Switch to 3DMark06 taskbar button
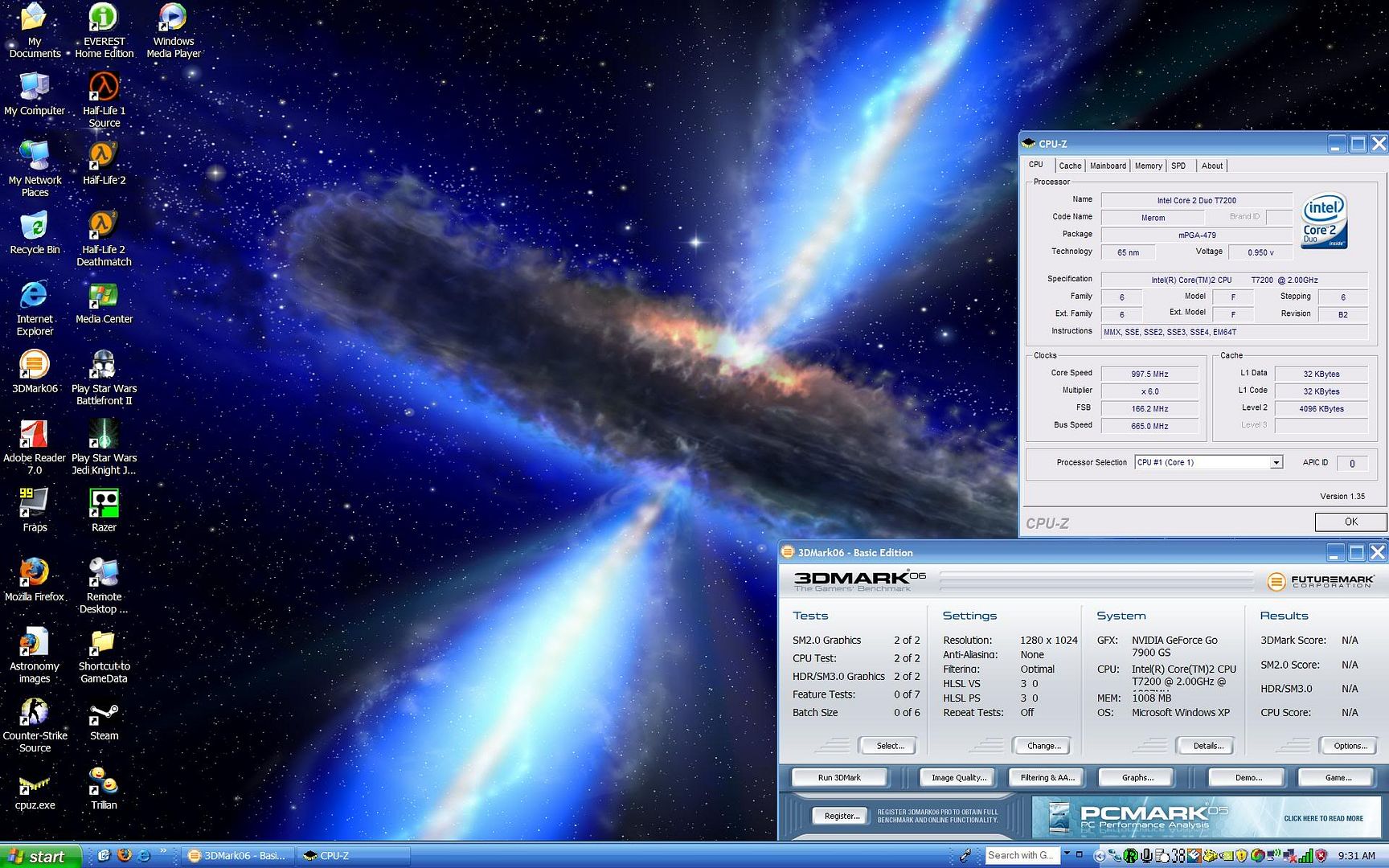The width and height of the screenshot is (1389, 868). click(x=237, y=856)
